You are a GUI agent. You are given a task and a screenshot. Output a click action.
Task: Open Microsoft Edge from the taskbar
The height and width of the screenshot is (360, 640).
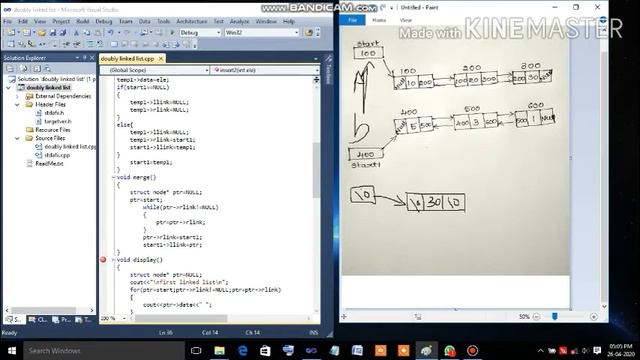click(242, 351)
